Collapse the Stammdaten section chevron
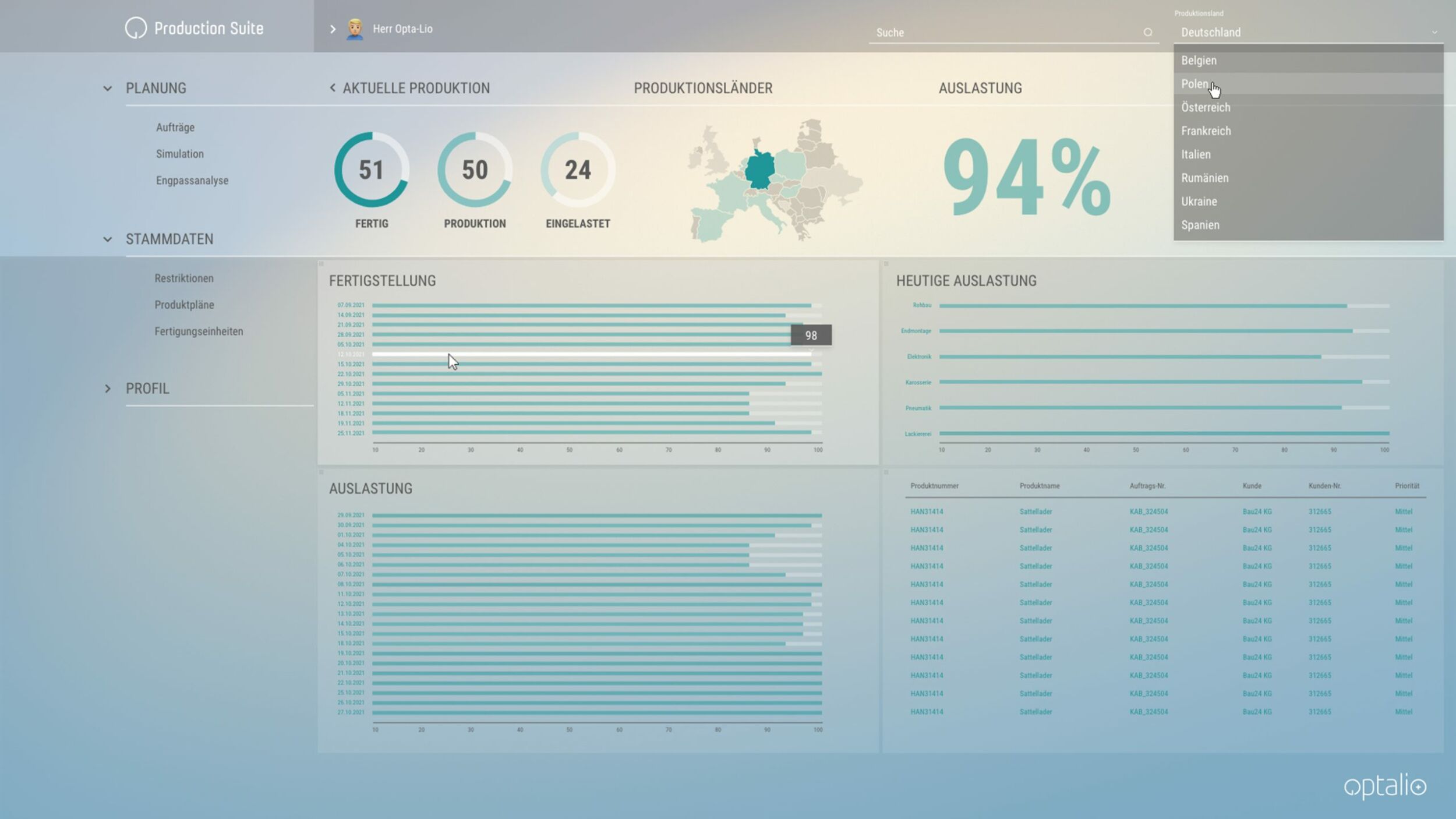Viewport: 1456px width, 819px height. click(x=108, y=239)
